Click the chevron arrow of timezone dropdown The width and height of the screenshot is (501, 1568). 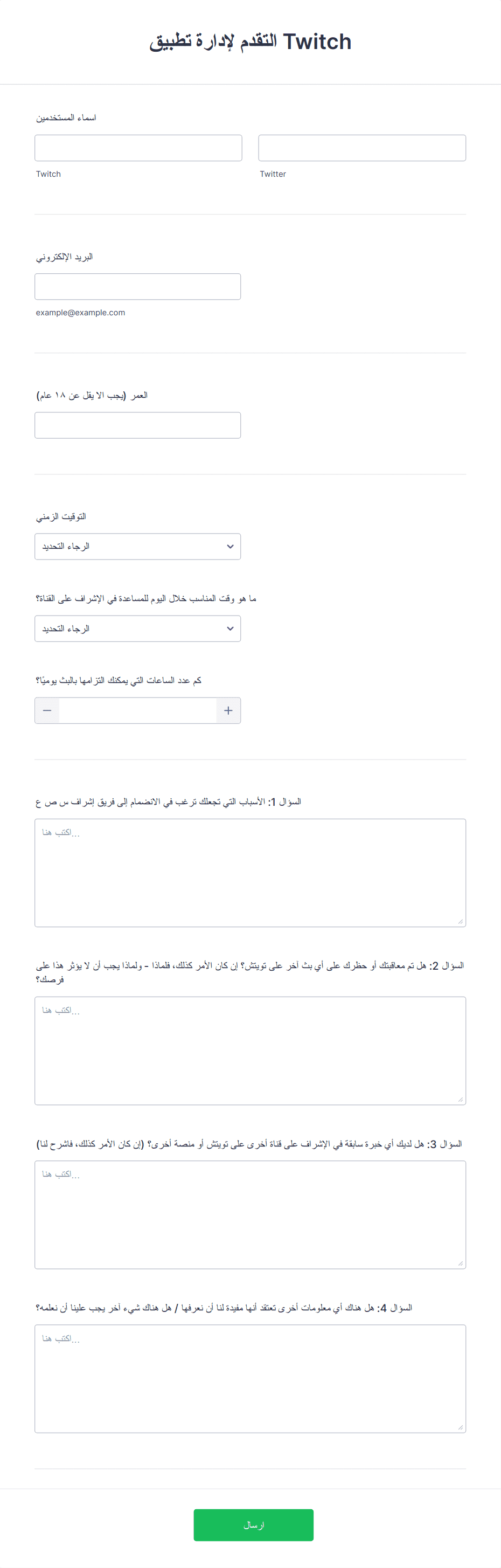(230, 547)
